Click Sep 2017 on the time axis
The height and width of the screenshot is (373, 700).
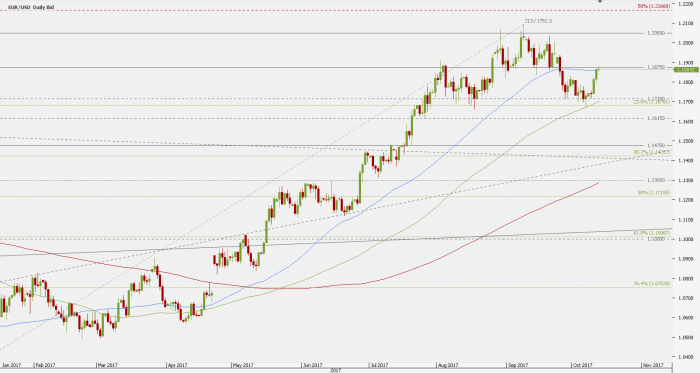pos(518,365)
